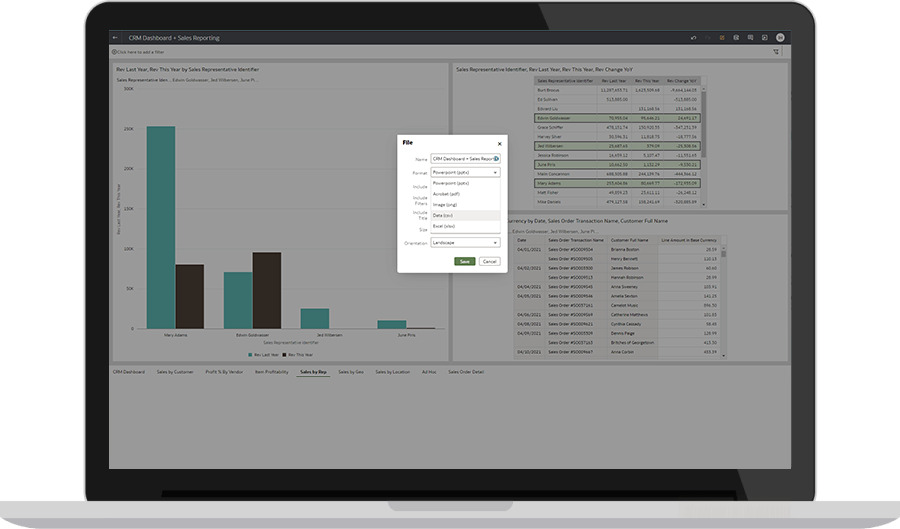900x529 pixels.
Task: Click the filter bar menu icon
Action: 778,51
